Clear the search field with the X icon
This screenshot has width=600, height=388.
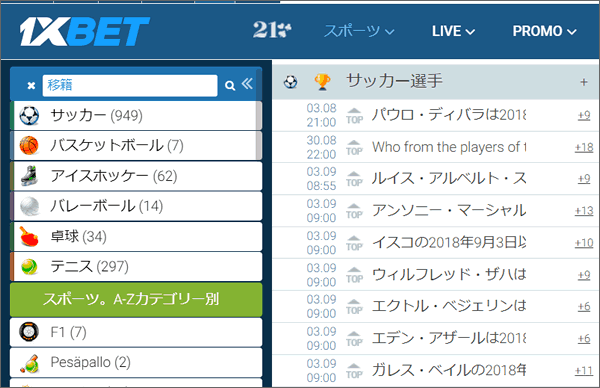[x=31, y=85]
